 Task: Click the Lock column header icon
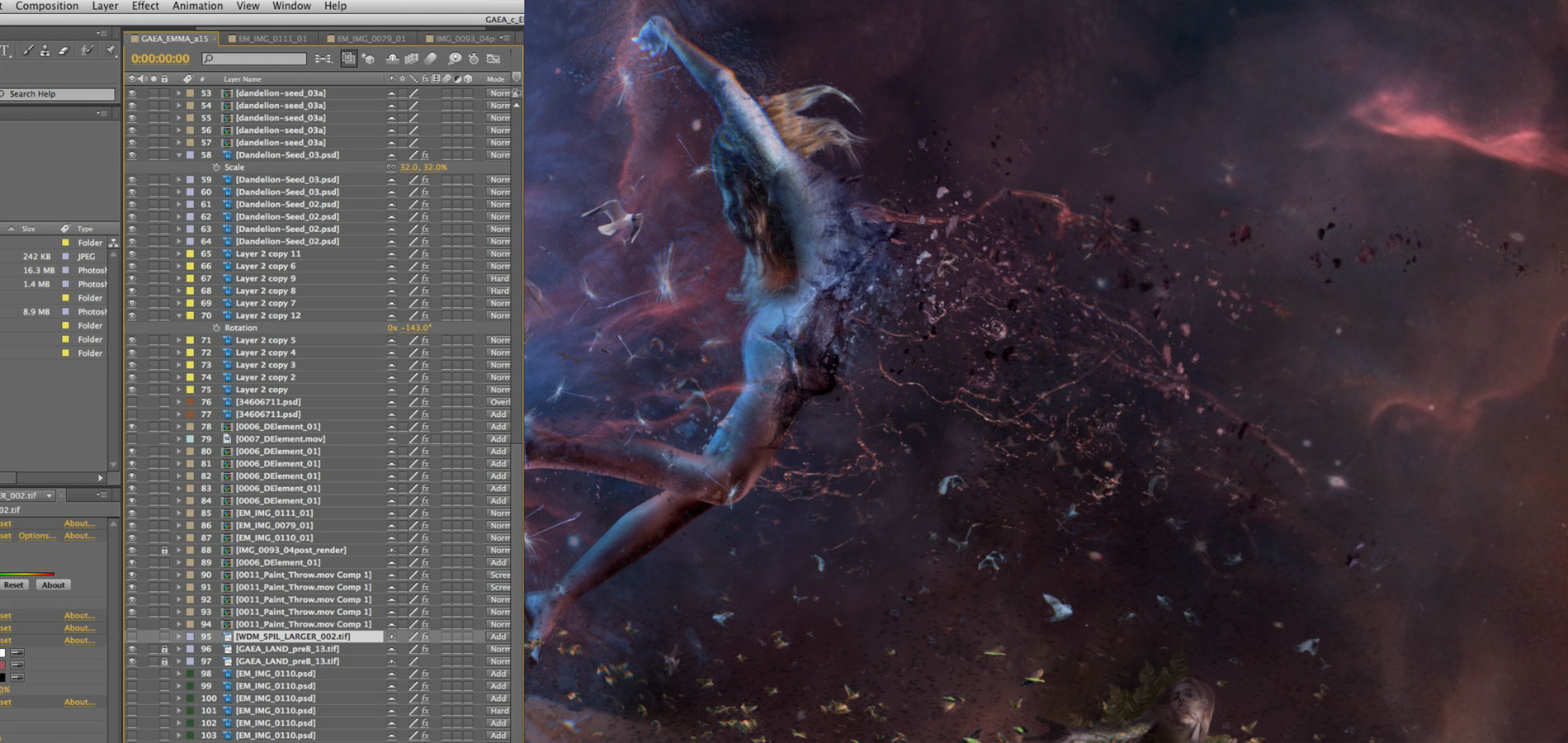pyautogui.click(x=165, y=79)
